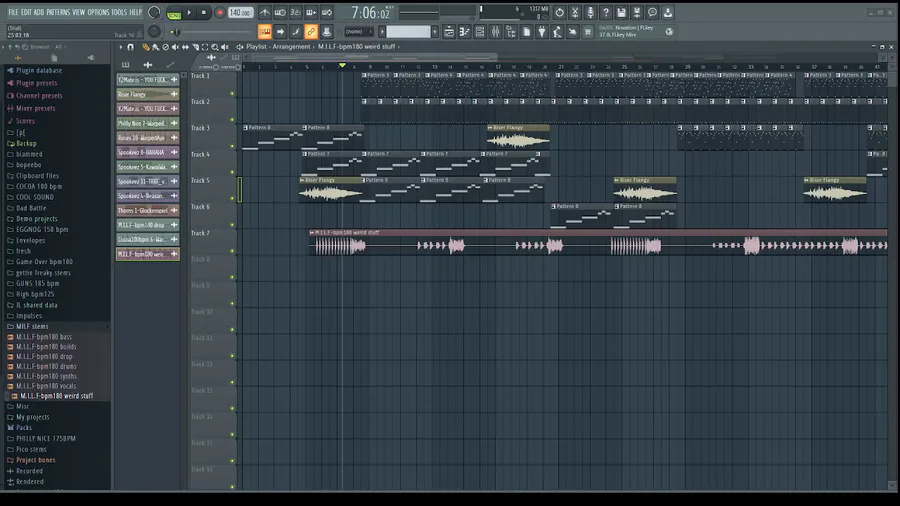
Task: Open M.I.L.F-bpm180 vocals in browser
Action: 46,386
